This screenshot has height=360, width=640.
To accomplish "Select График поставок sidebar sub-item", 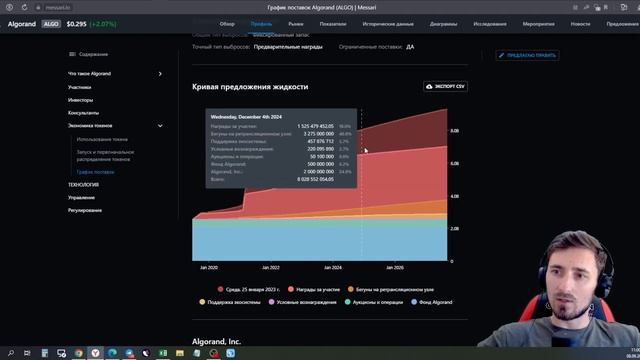I will point(96,172).
